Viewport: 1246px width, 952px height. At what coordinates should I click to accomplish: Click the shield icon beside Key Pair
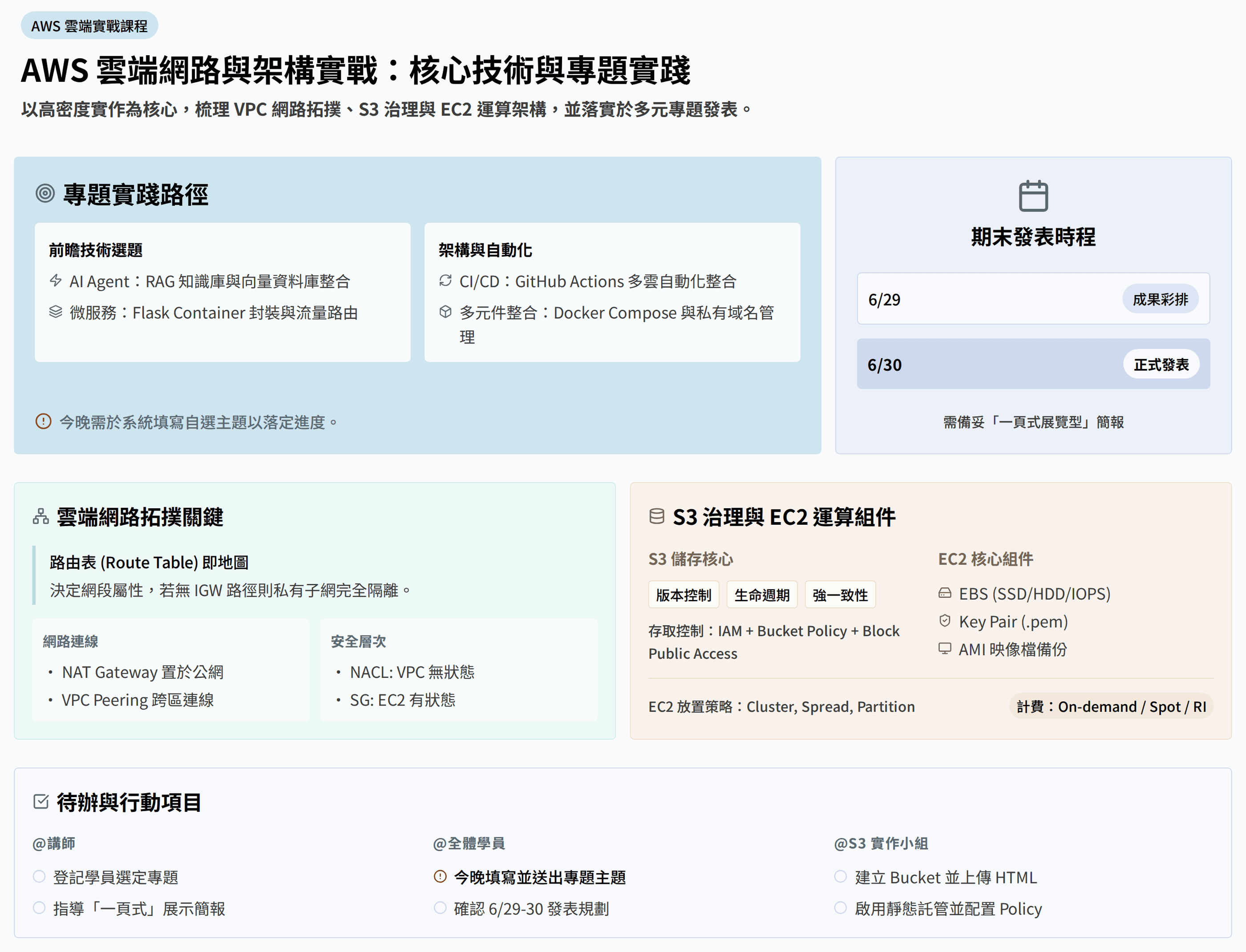click(x=945, y=621)
